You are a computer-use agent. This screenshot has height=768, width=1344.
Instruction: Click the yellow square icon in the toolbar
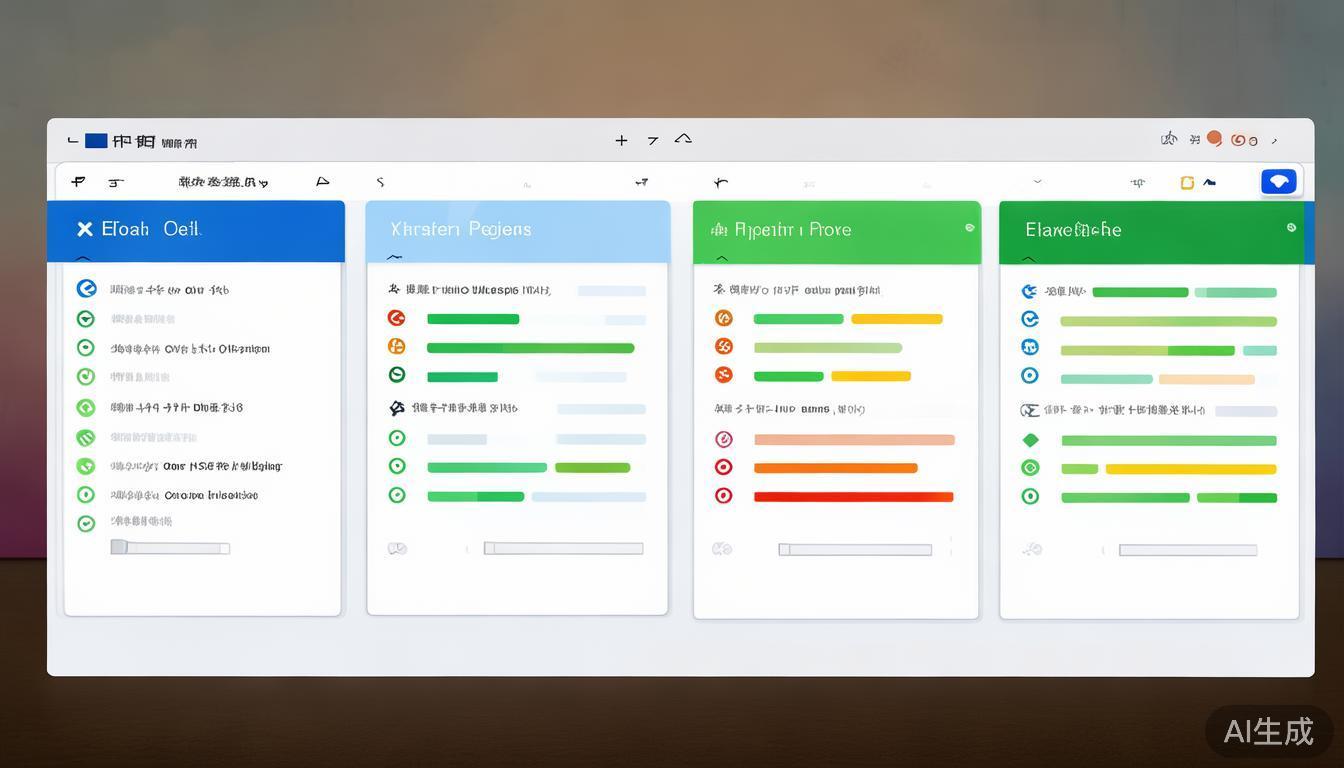click(1187, 182)
